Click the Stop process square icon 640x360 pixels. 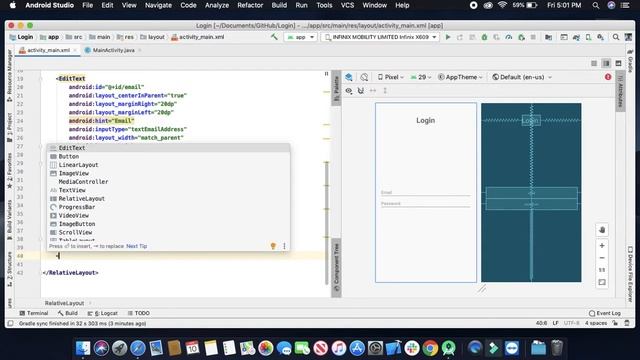[533, 37]
